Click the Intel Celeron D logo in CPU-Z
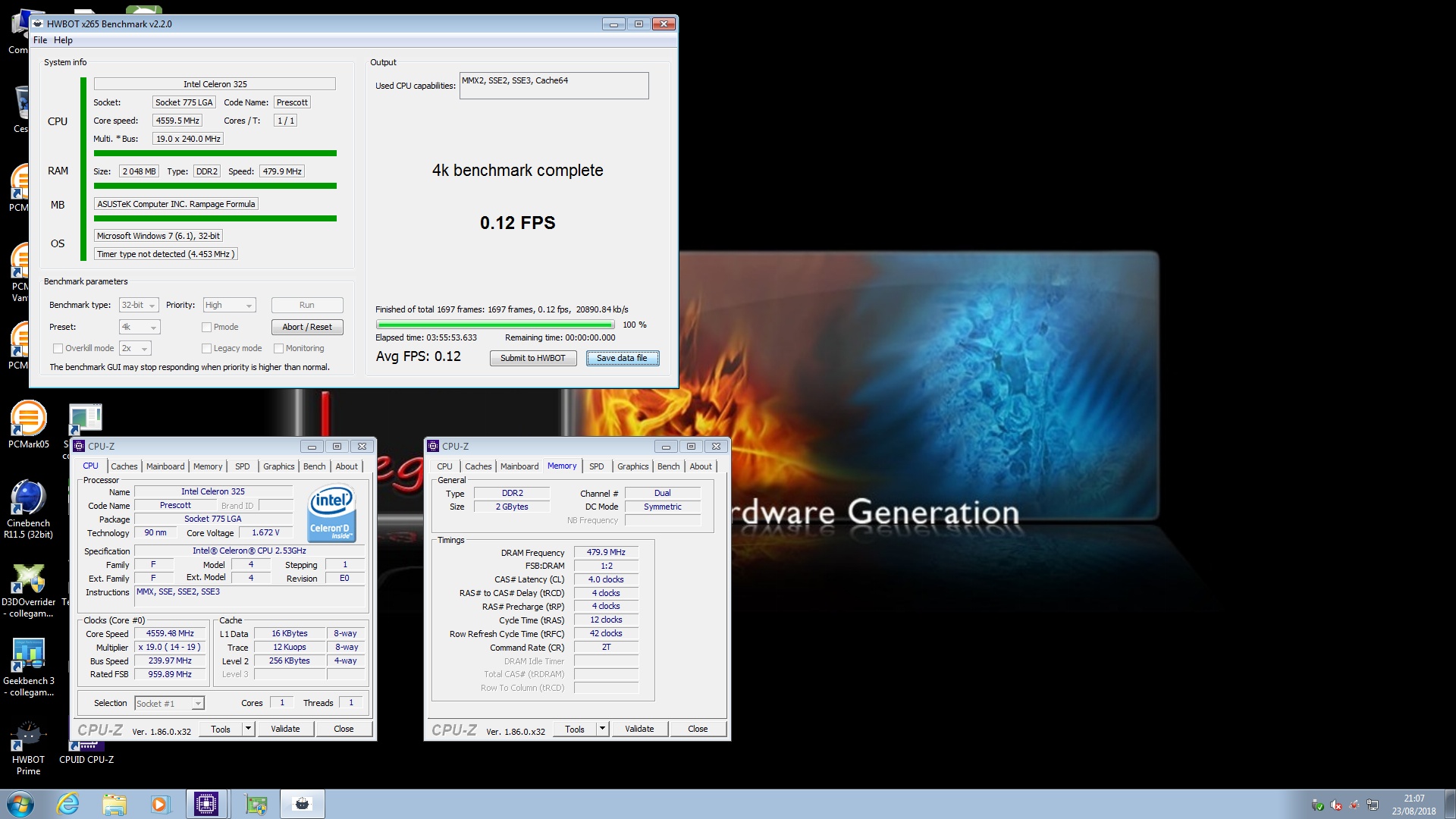The height and width of the screenshot is (819, 1456). (x=332, y=513)
